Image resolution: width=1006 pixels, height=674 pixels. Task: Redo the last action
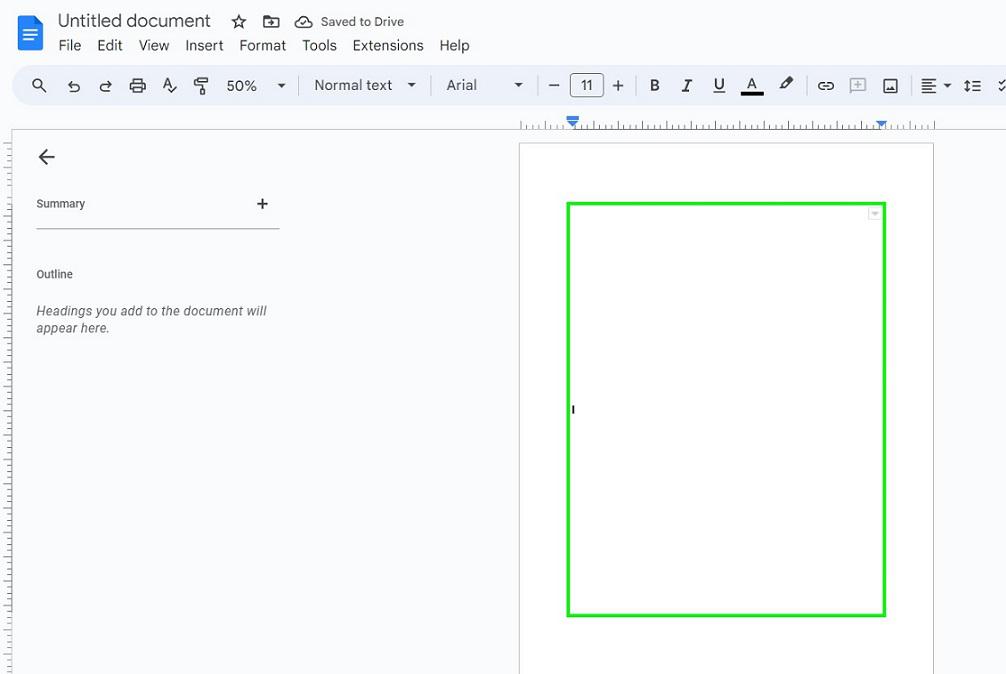pyautogui.click(x=105, y=85)
